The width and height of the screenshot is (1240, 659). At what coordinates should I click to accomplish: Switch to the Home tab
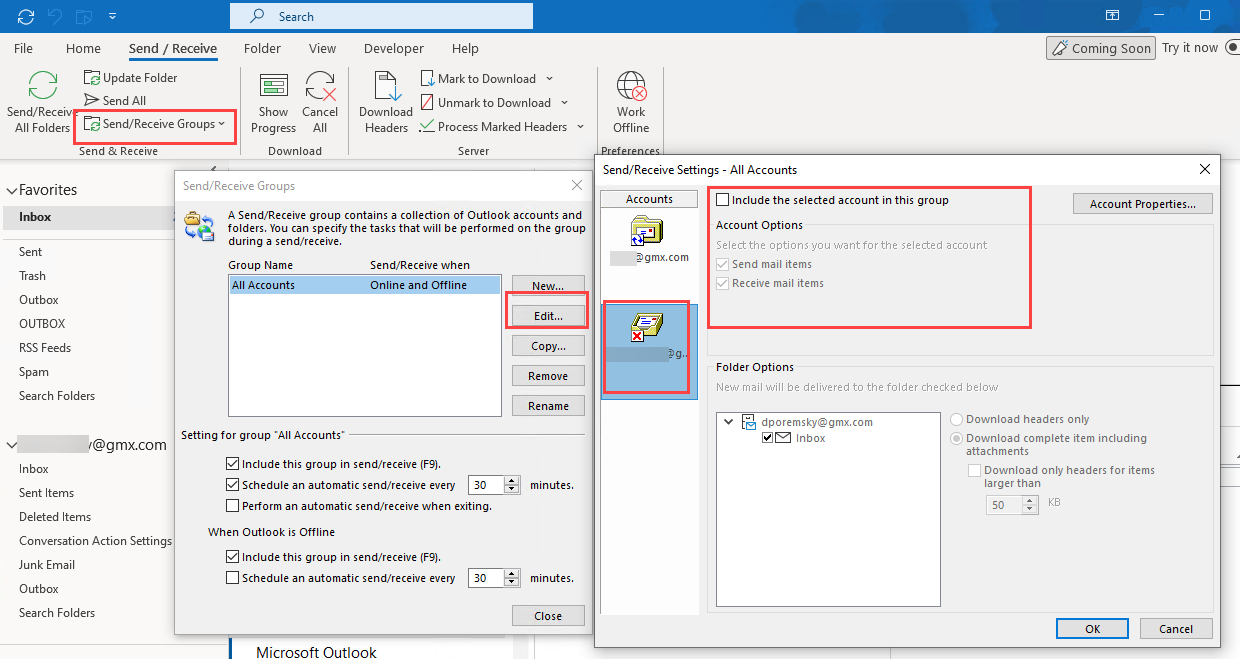pos(83,48)
